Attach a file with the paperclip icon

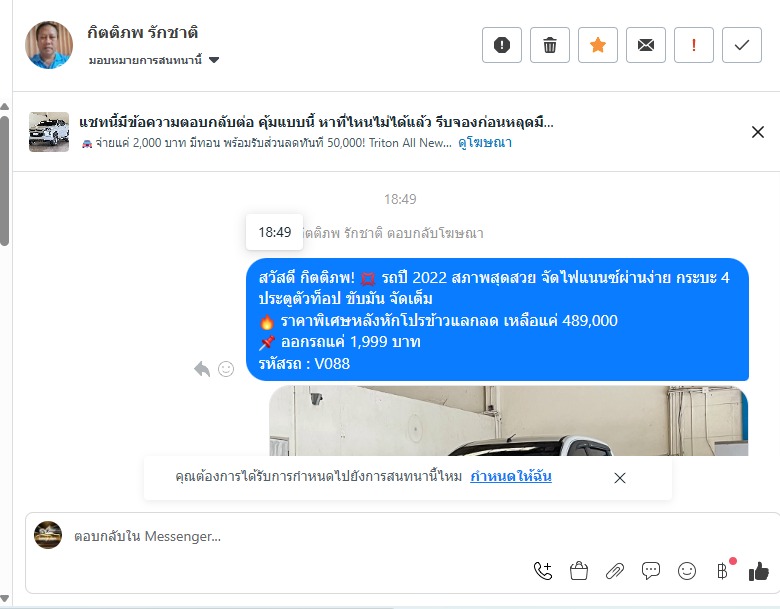[615, 571]
